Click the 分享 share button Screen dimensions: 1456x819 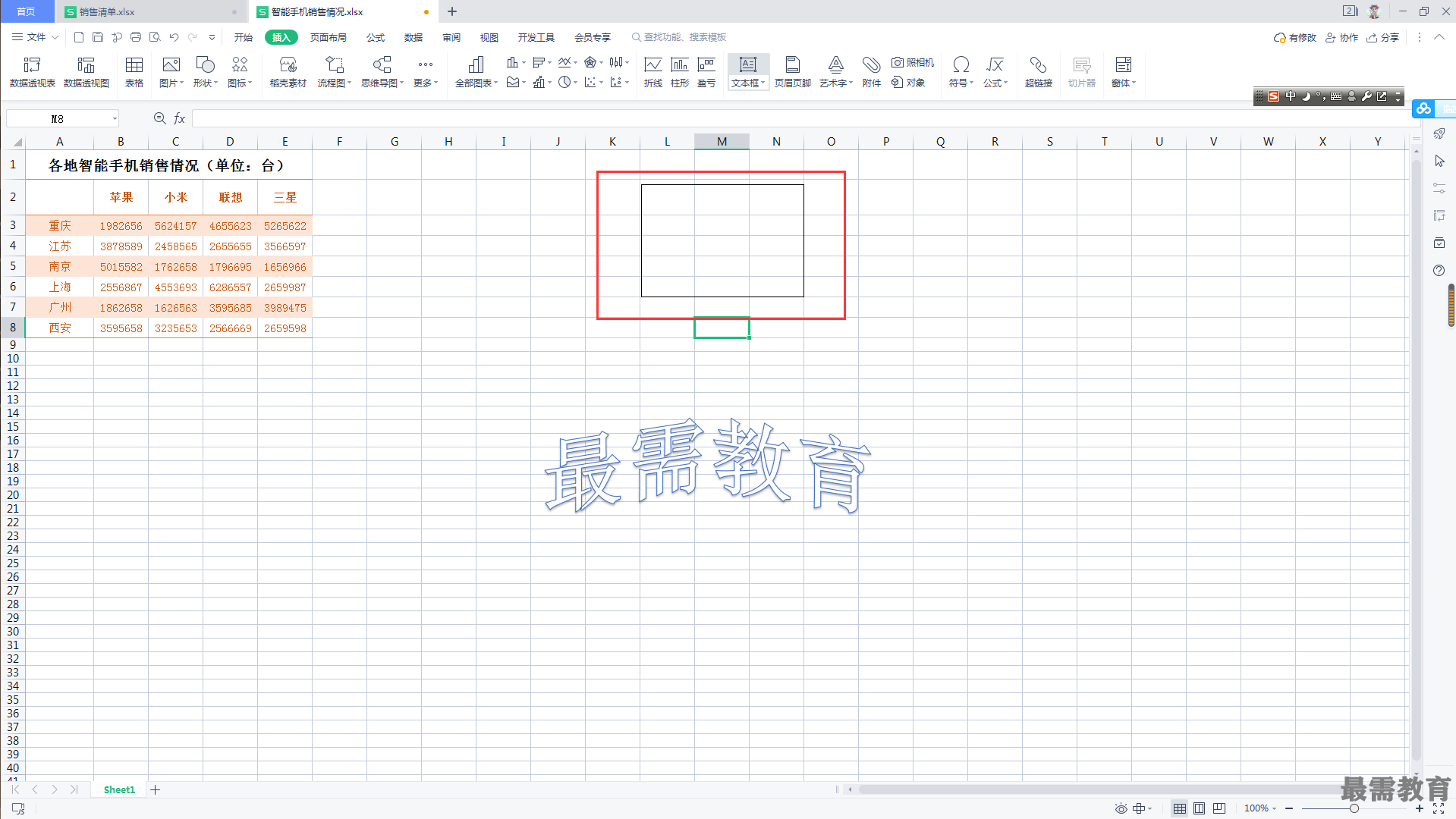click(1382, 37)
